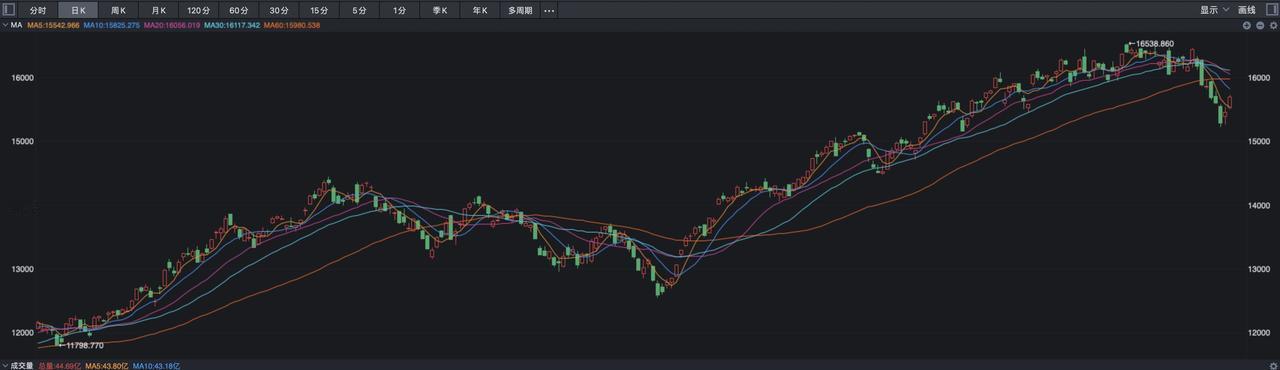1280x370 pixels.
Task: Open 多周期 multi-period view
Action: (x=520, y=10)
